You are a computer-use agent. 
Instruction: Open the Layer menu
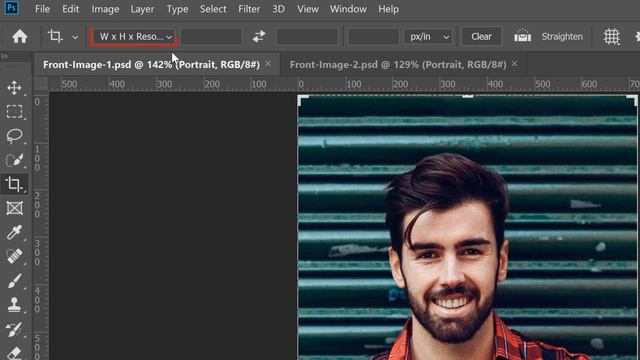tap(142, 9)
